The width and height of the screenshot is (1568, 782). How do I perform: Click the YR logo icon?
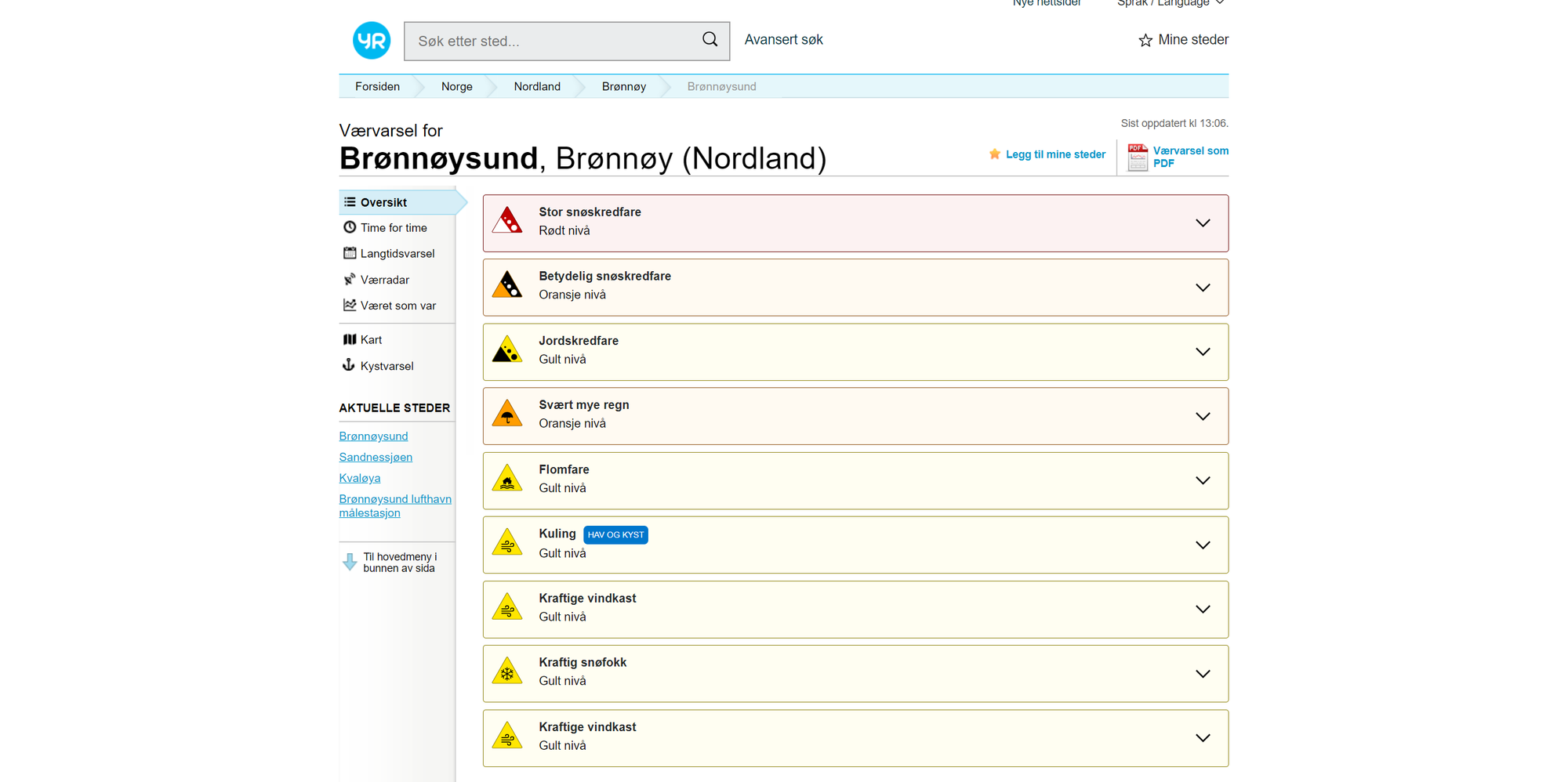[372, 41]
